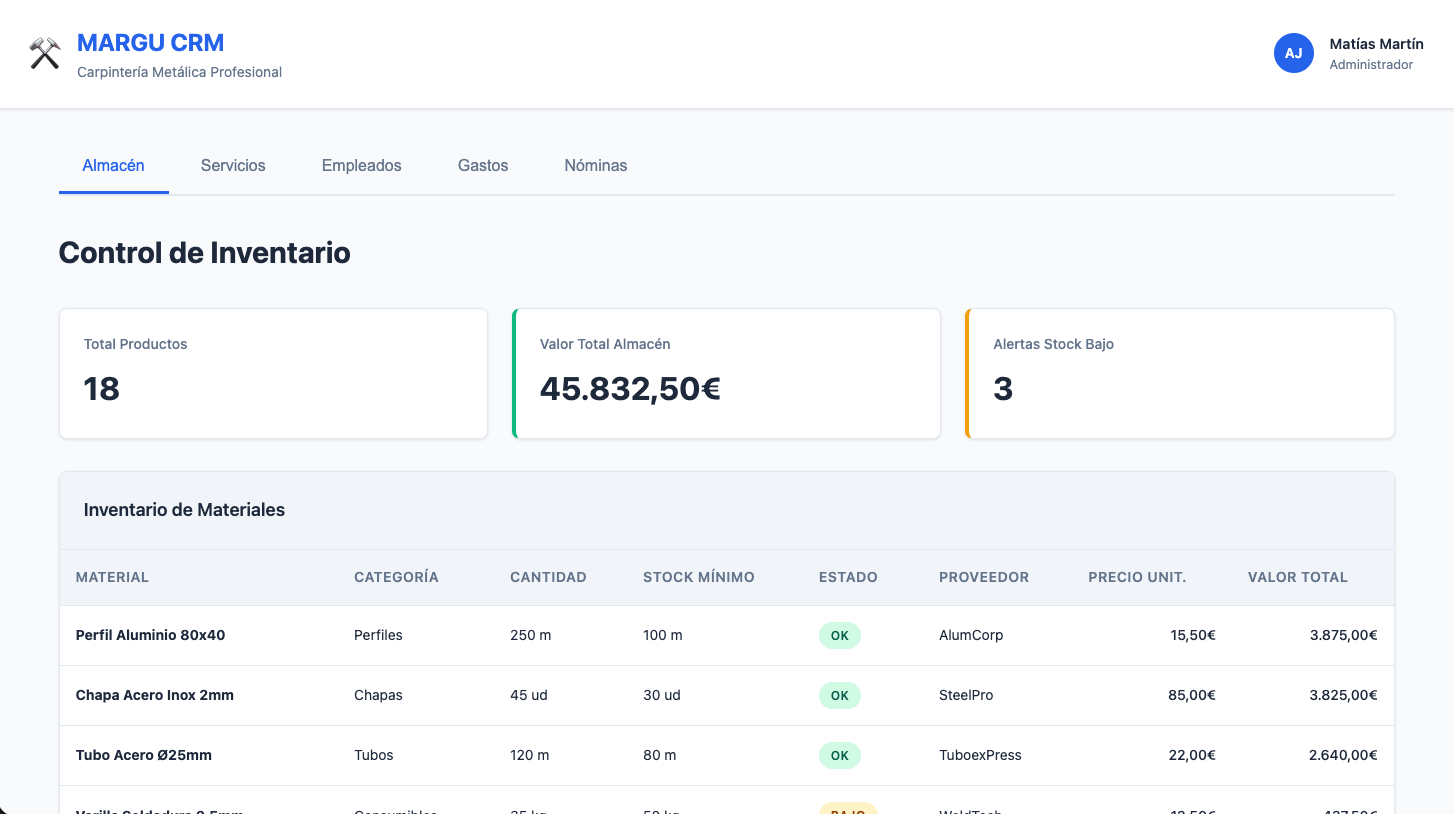Click the Matías Martín administrator name

coord(1376,43)
